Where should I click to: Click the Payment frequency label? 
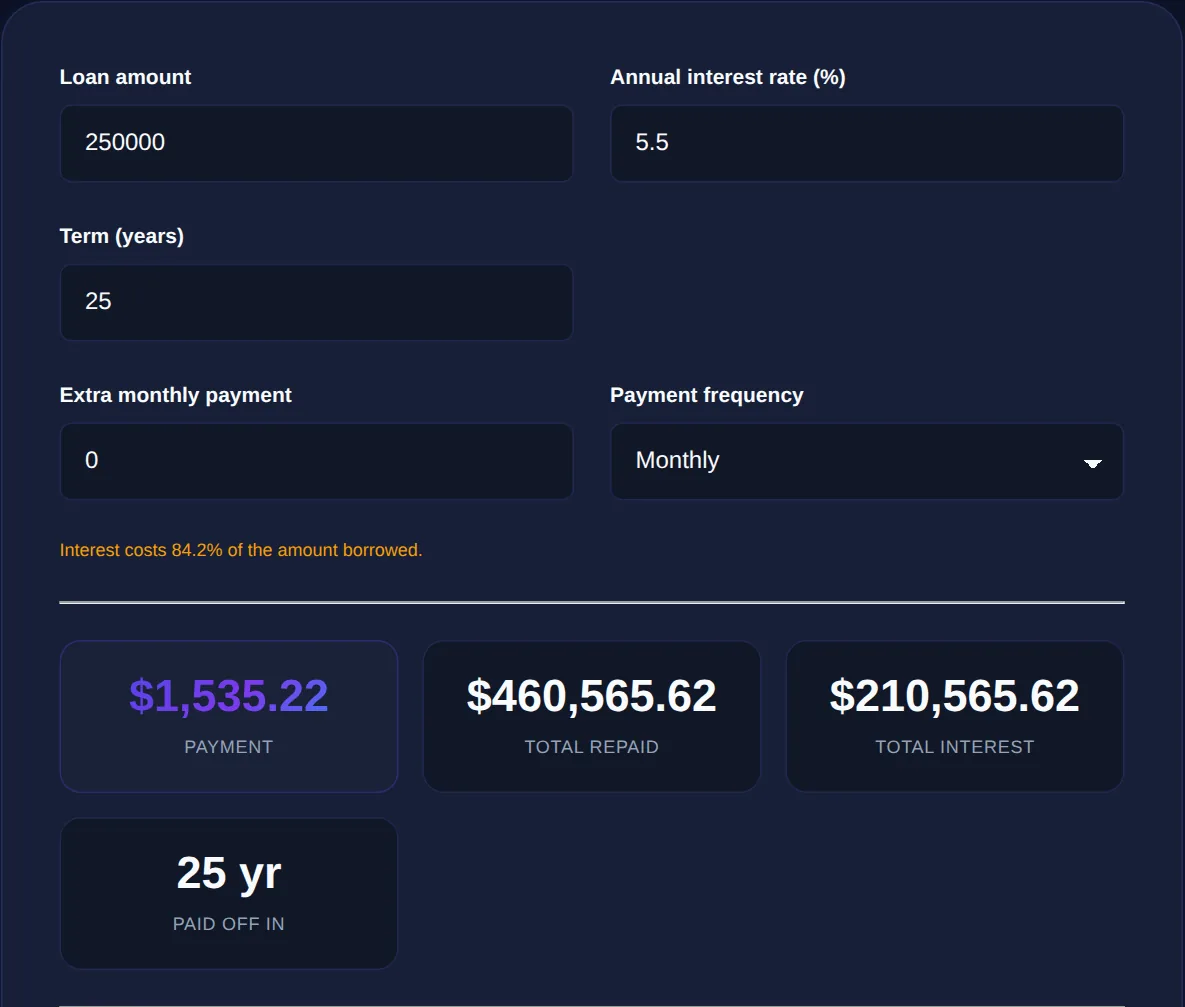707,395
